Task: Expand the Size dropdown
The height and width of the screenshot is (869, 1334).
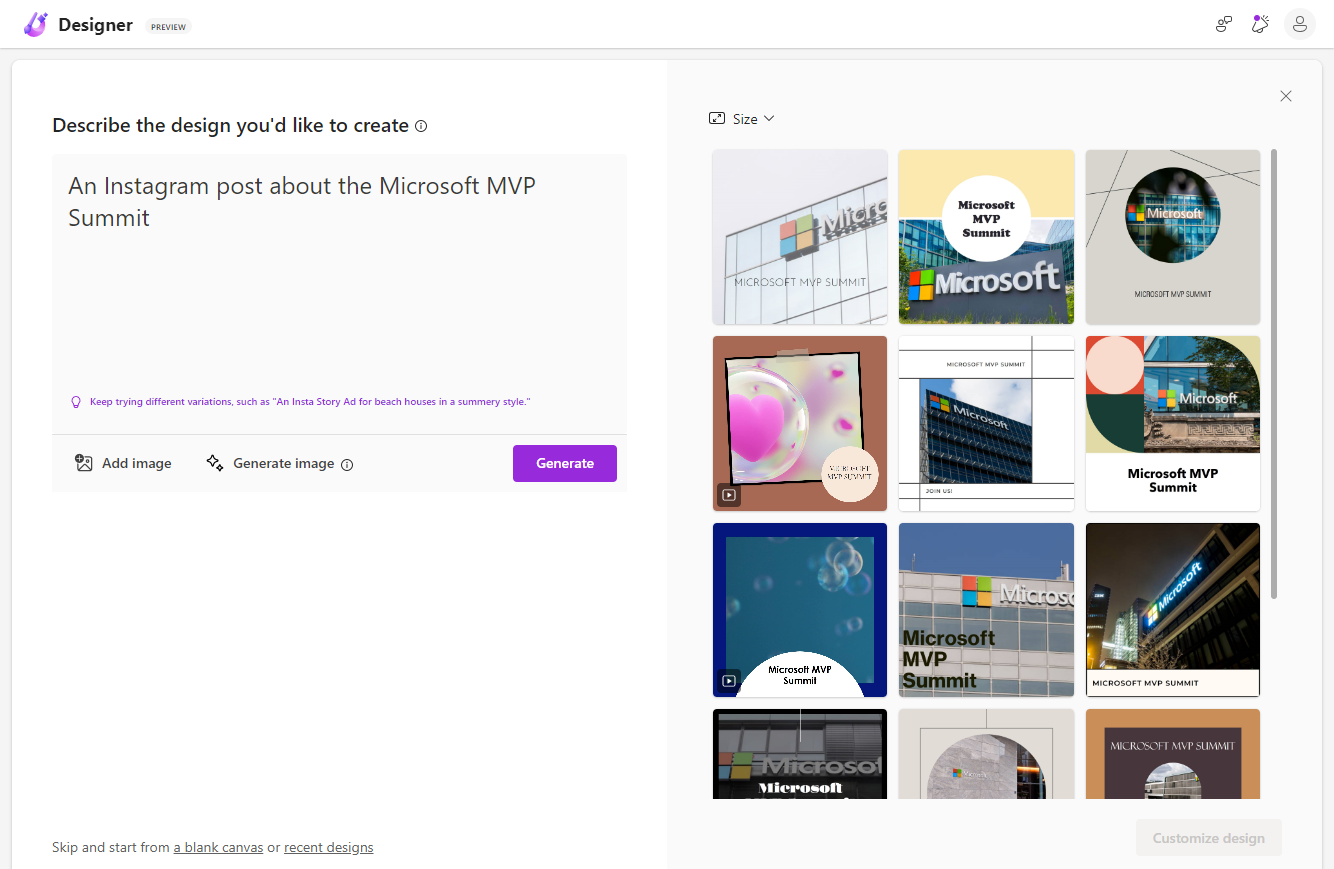Action: tap(742, 119)
